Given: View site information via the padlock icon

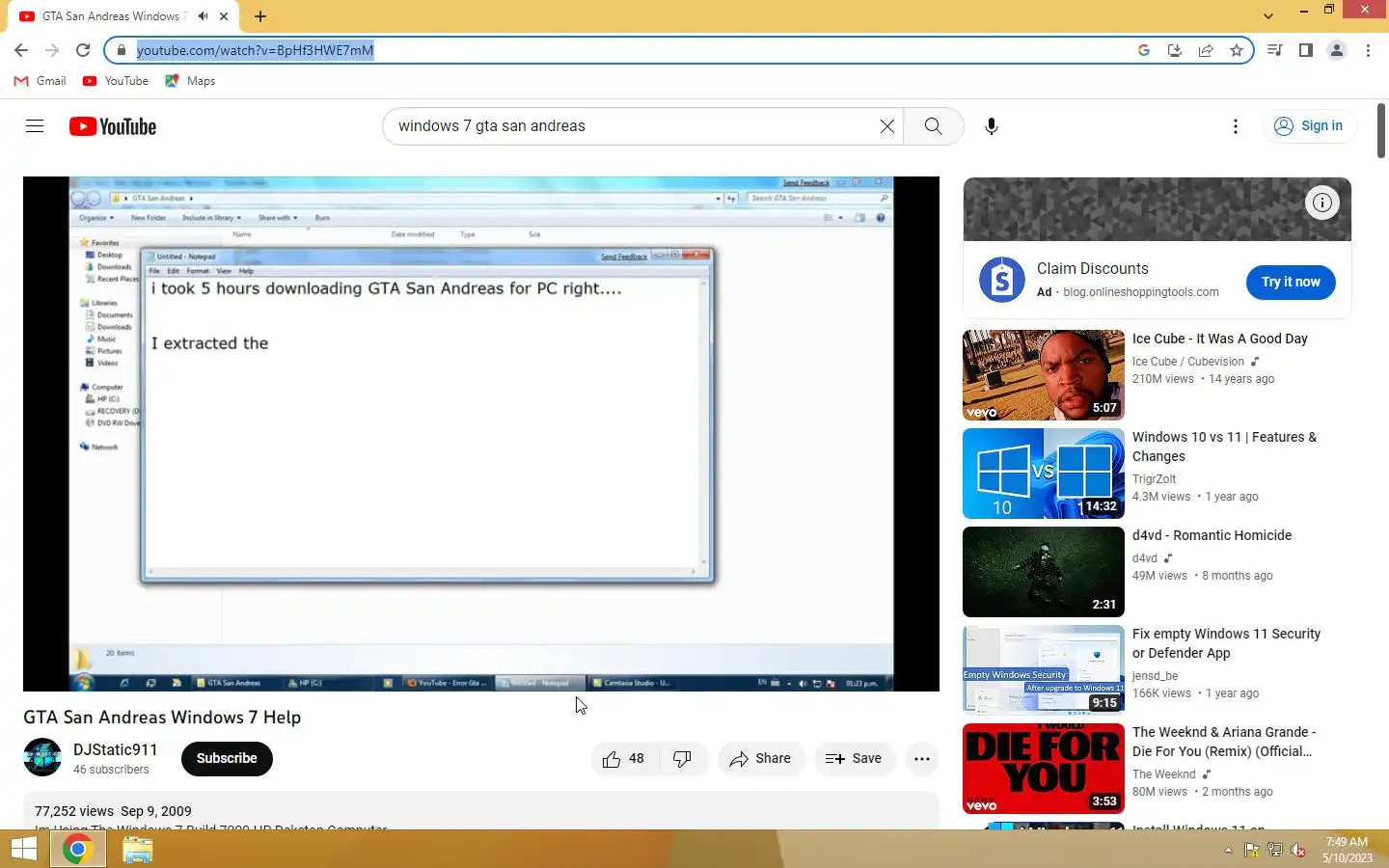Looking at the screenshot, I should pyautogui.click(x=121, y=50).
